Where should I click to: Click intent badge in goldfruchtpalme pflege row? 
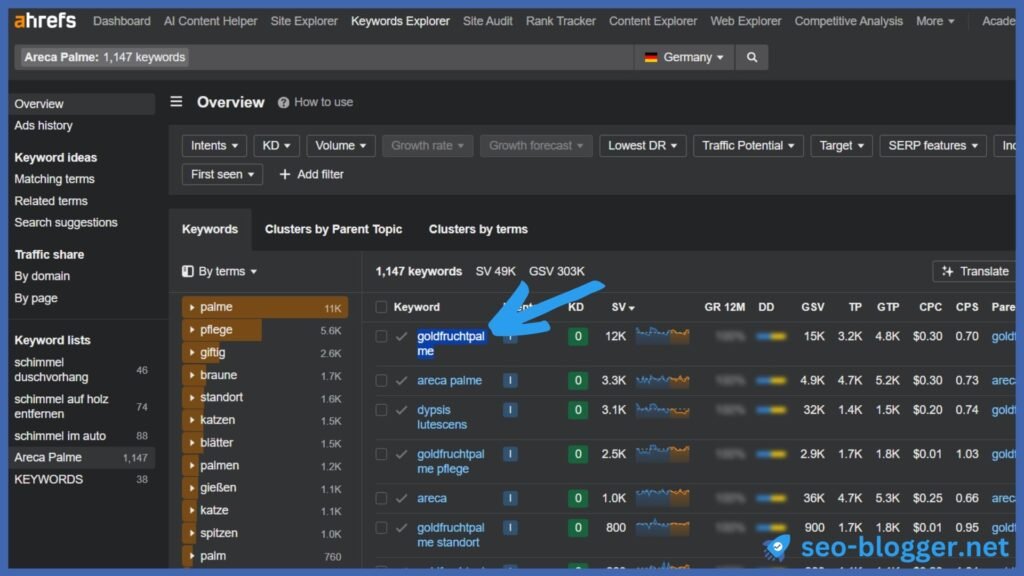tap(510, 454)
